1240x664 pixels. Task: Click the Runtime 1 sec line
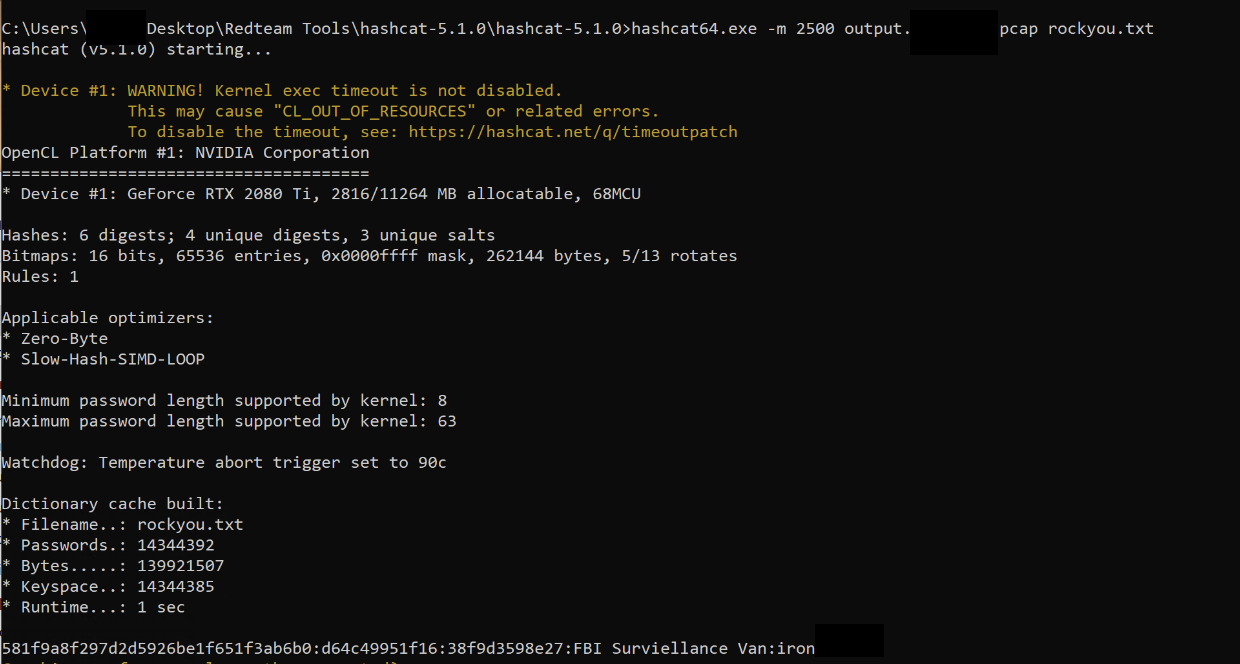(94, 608)
